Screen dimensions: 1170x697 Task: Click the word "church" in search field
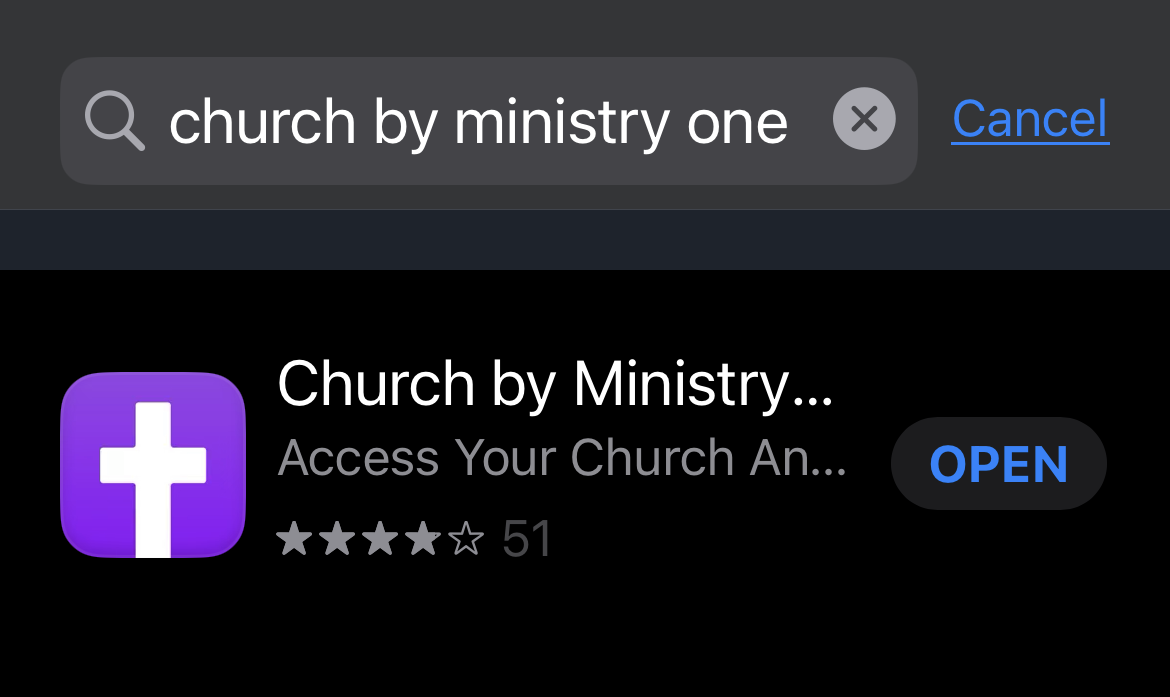[262, 122]
